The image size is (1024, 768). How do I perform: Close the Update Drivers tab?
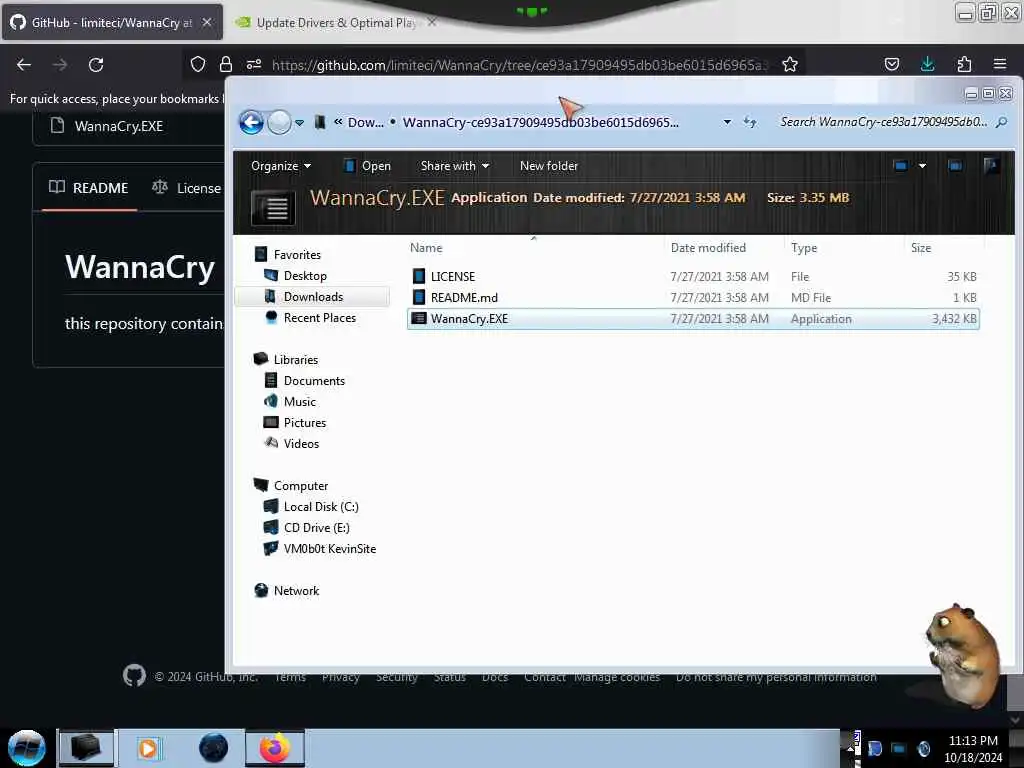(x=432, y=22)
